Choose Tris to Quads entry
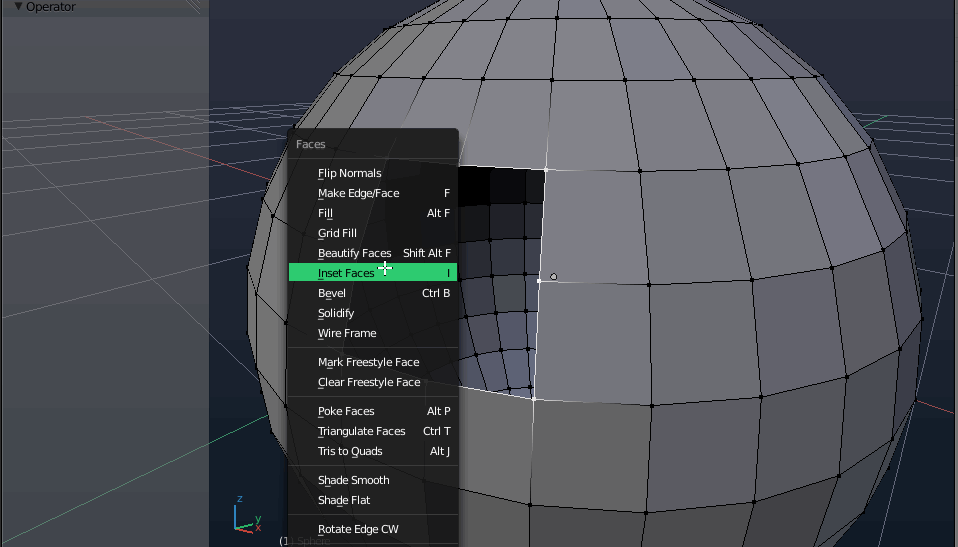Viewport: 958px width, 547px height. (373, 451)
